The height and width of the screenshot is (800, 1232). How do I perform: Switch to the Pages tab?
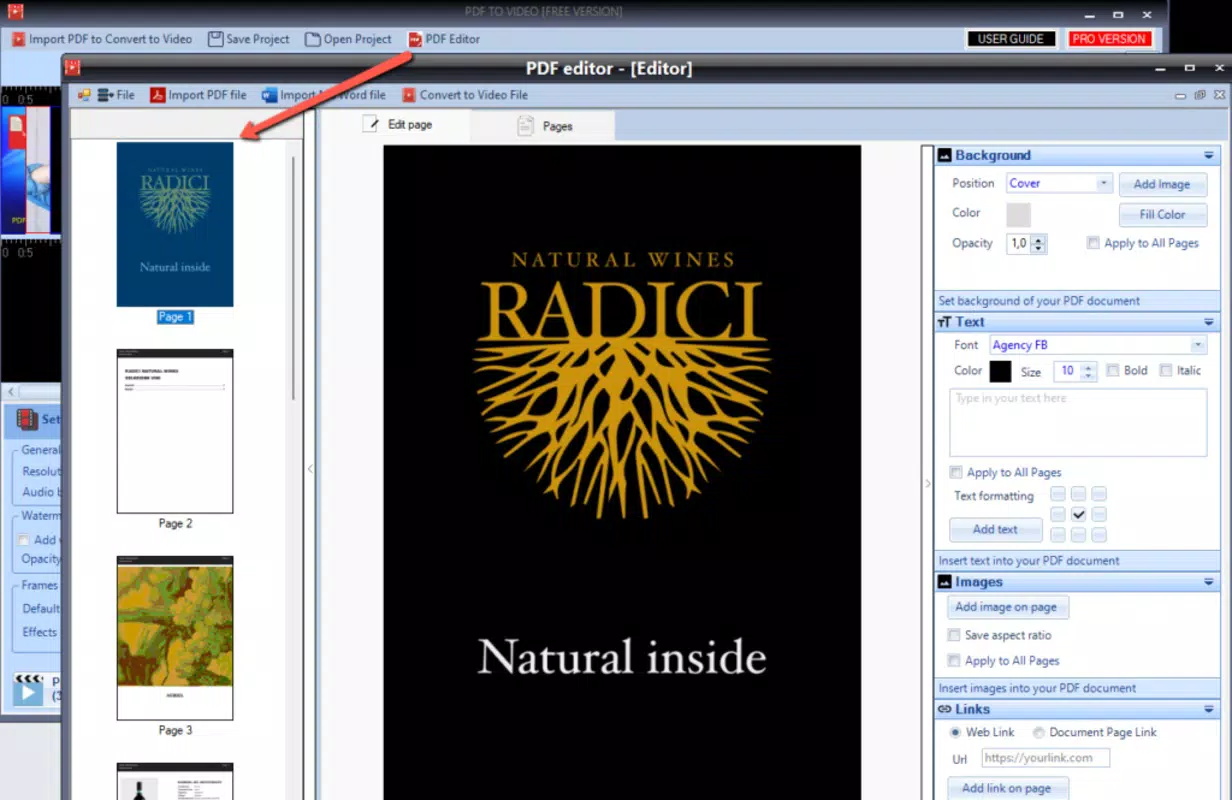(545, 126)
